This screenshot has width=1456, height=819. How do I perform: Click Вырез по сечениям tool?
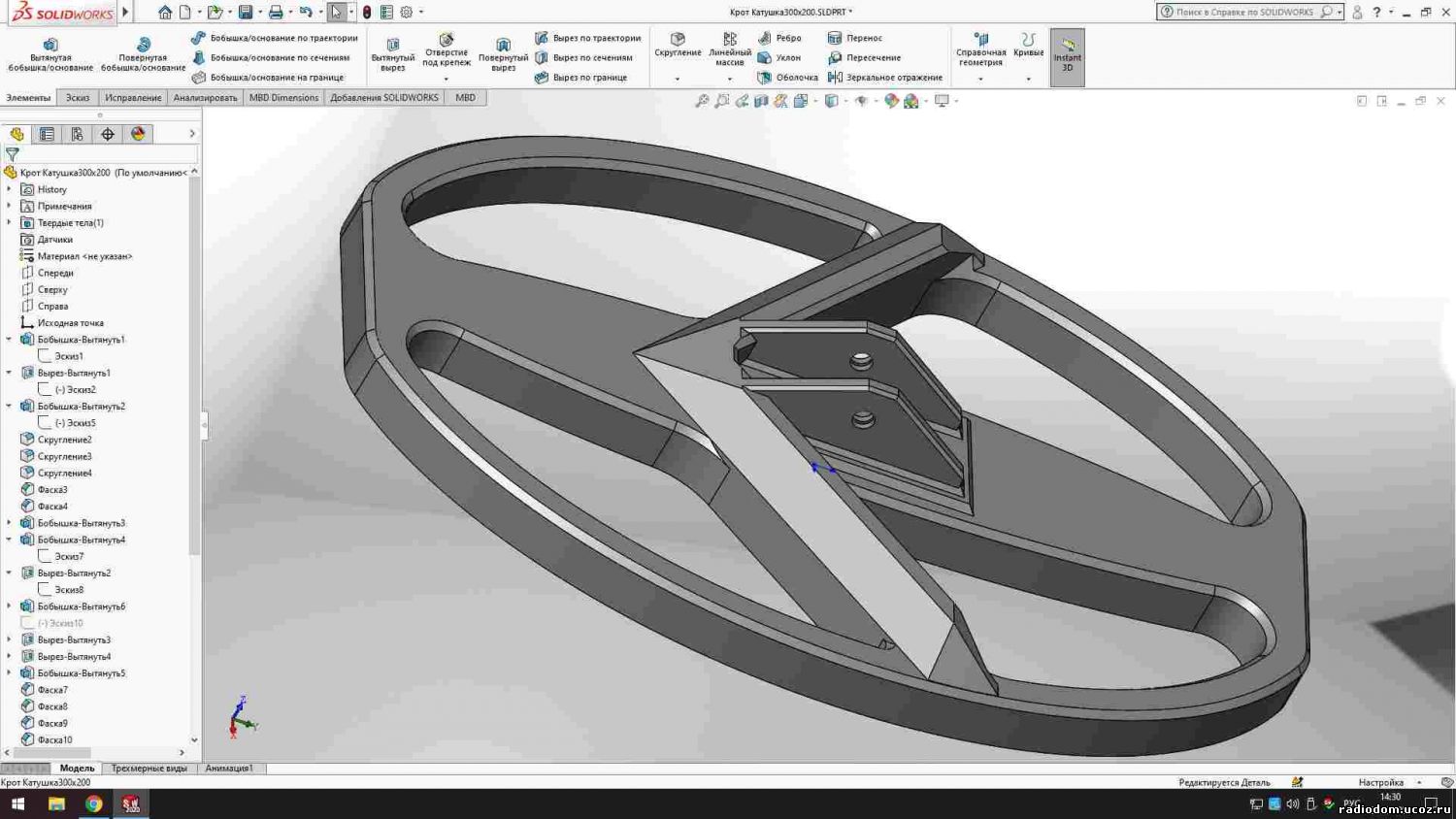[583, 57]
